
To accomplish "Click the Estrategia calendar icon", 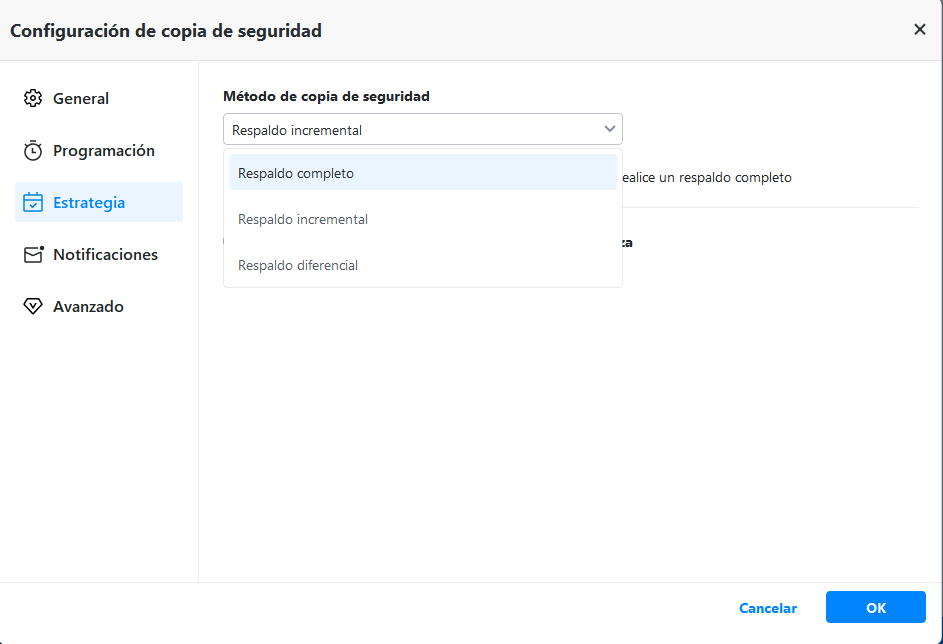I will coord(33,203).
